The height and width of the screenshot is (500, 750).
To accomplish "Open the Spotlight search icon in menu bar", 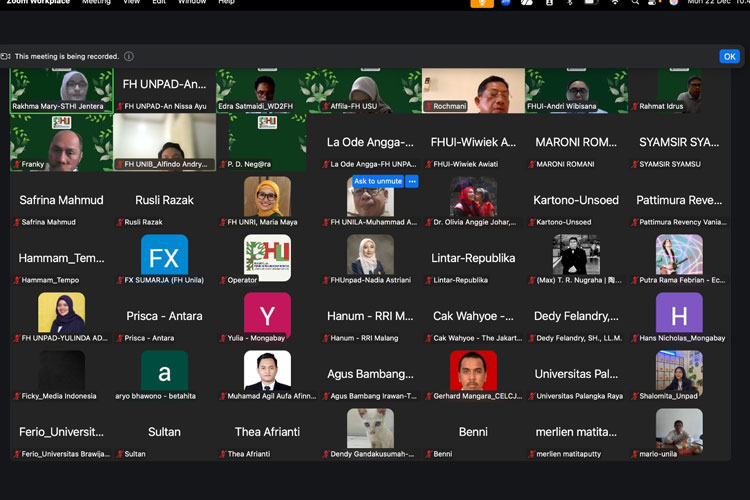I will click(635, 3).
